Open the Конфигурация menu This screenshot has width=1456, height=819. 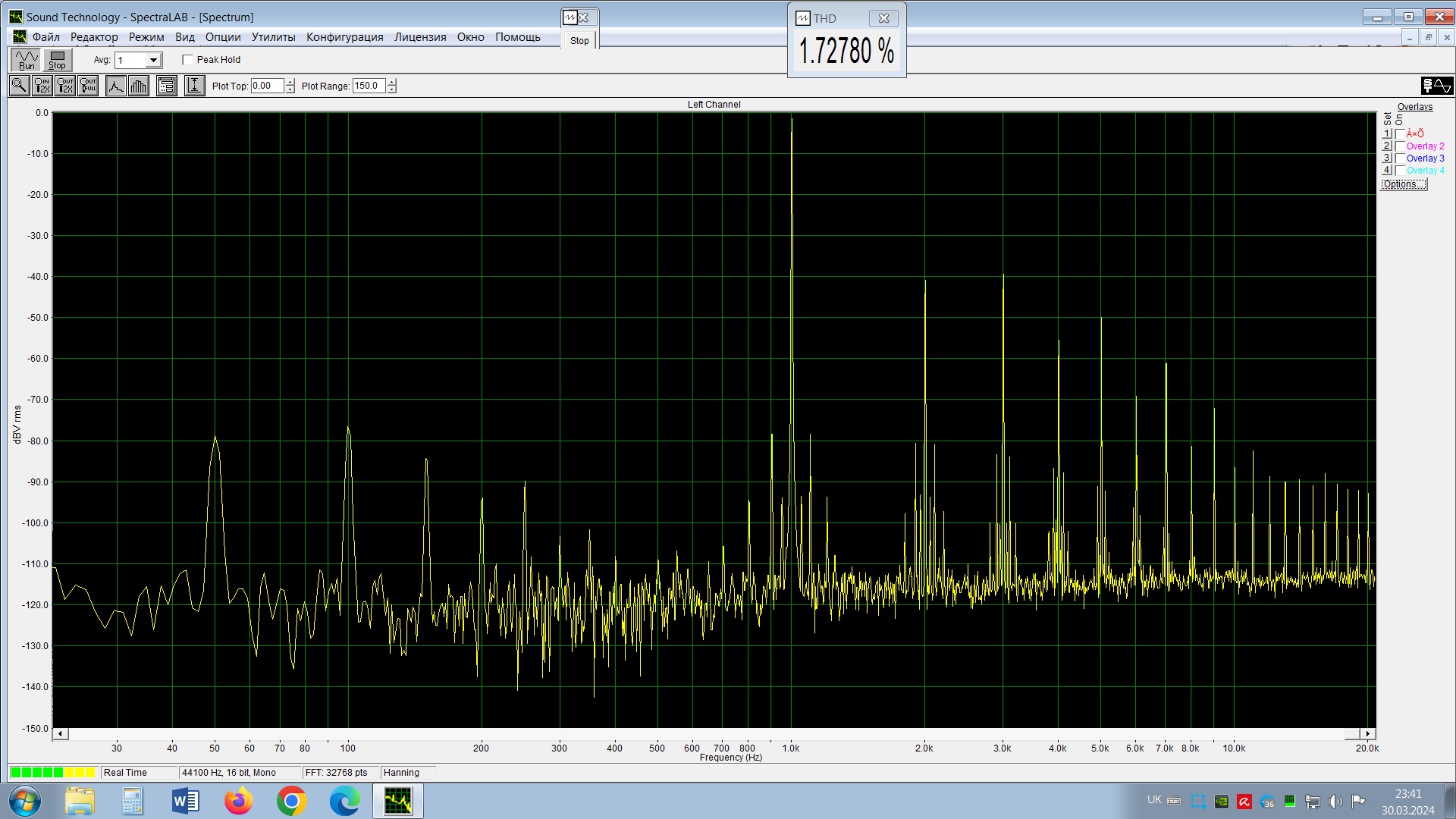click(x=344, y=37)
